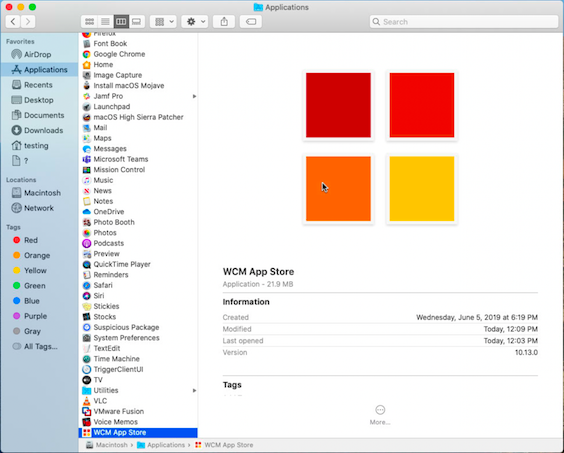Open the testing home folder
The width and height of the screenshot is (564, 453).
(x=39, y=146)
